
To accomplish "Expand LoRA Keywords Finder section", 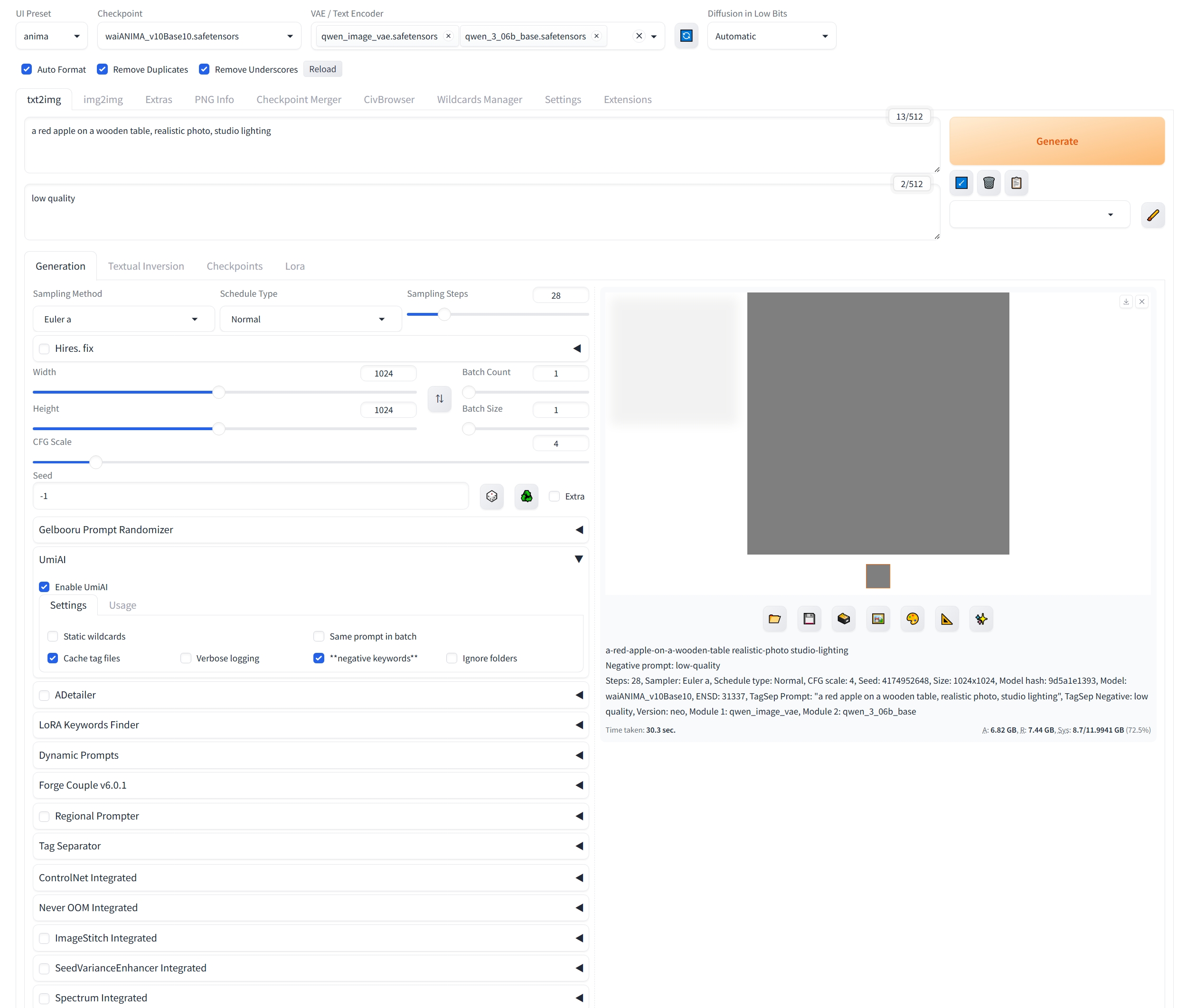I will coord(311,725).
